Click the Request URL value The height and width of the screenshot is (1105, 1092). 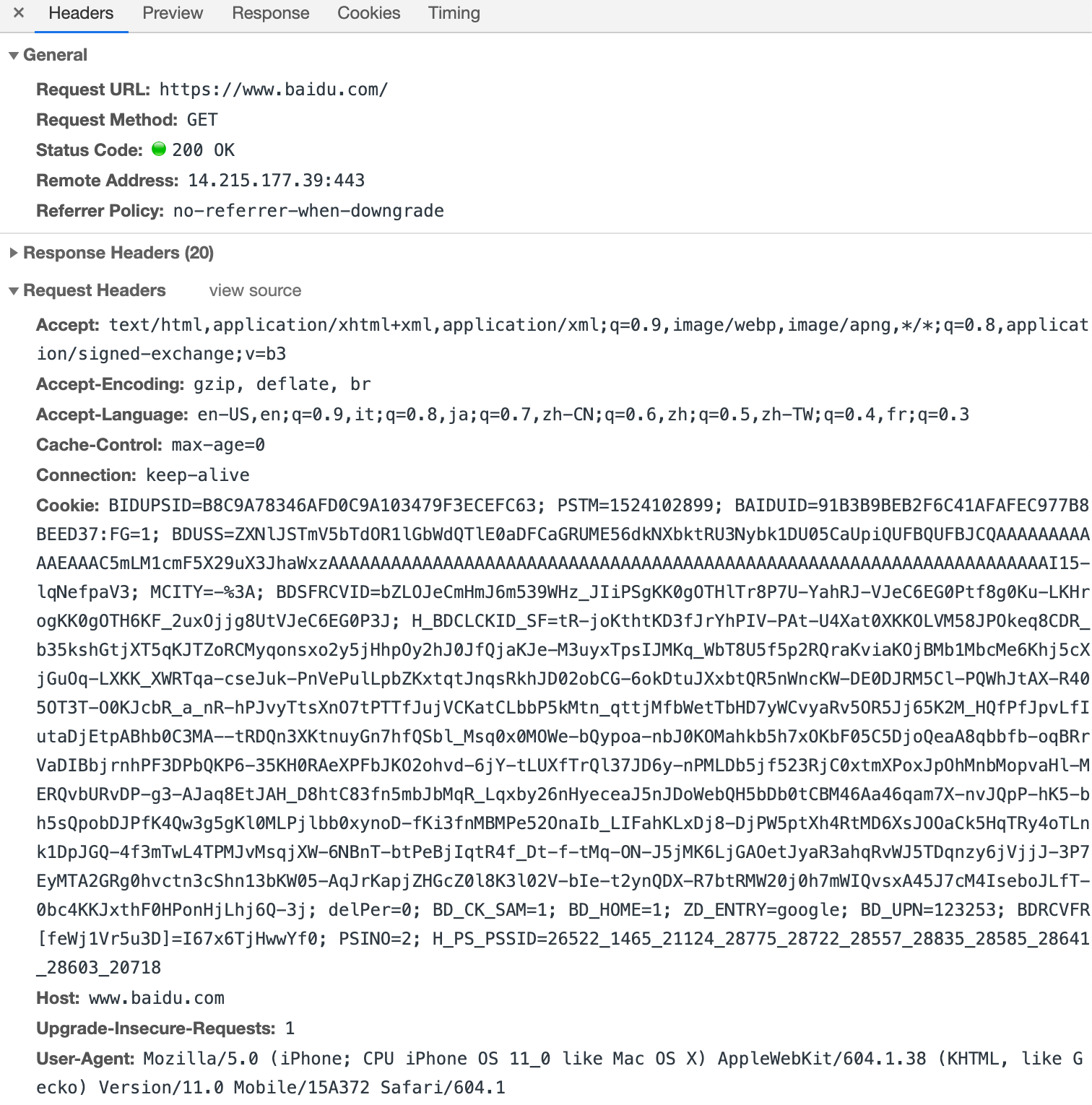273,90
